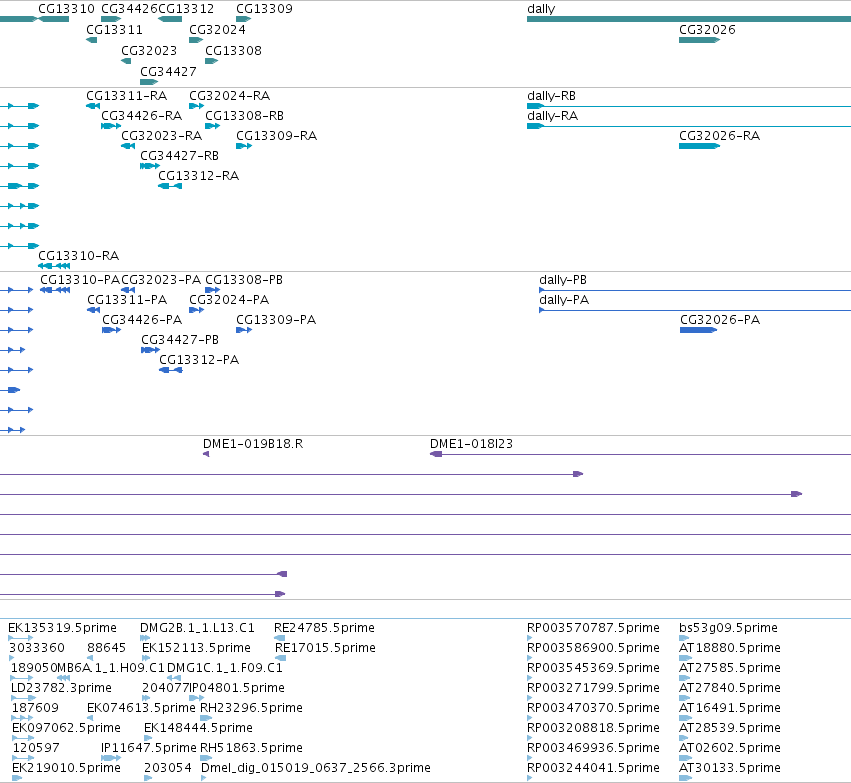The width and height of the screenshot is (851, 783).
Task: Open the RP003244041.5prime EST label
Action: coord(594,768)
